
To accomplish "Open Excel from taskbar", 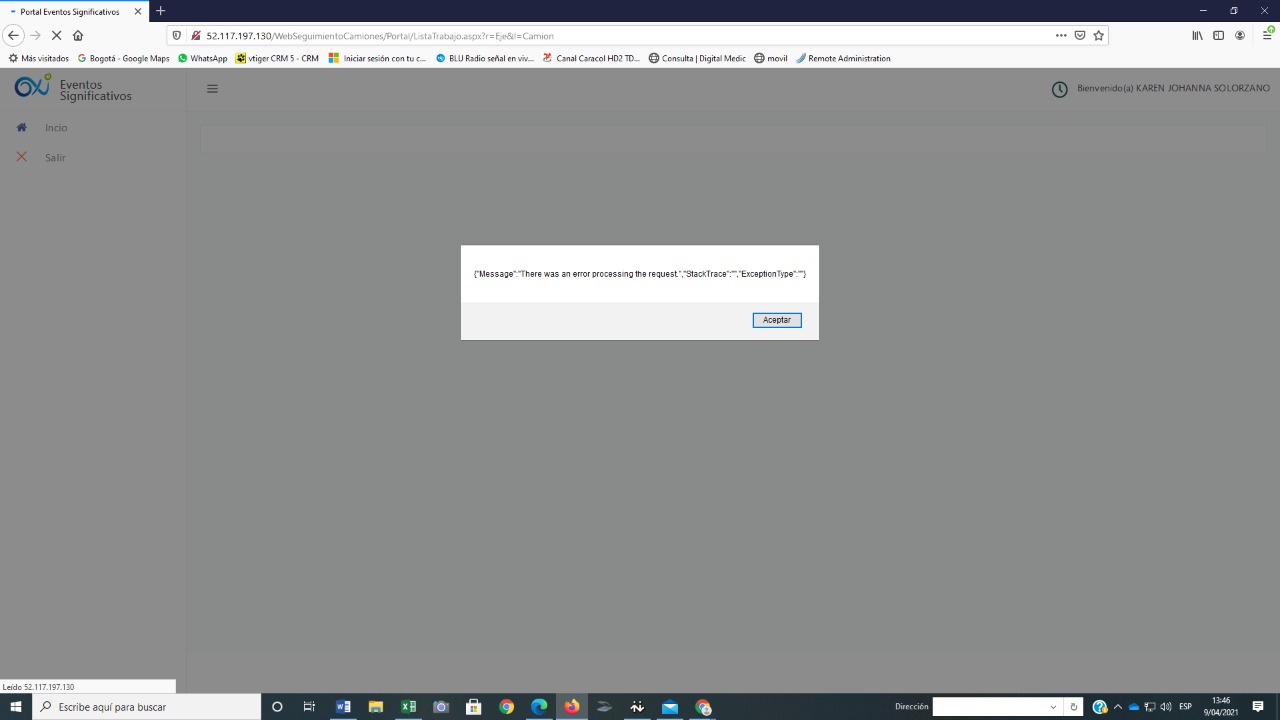I will pos(408,707).
